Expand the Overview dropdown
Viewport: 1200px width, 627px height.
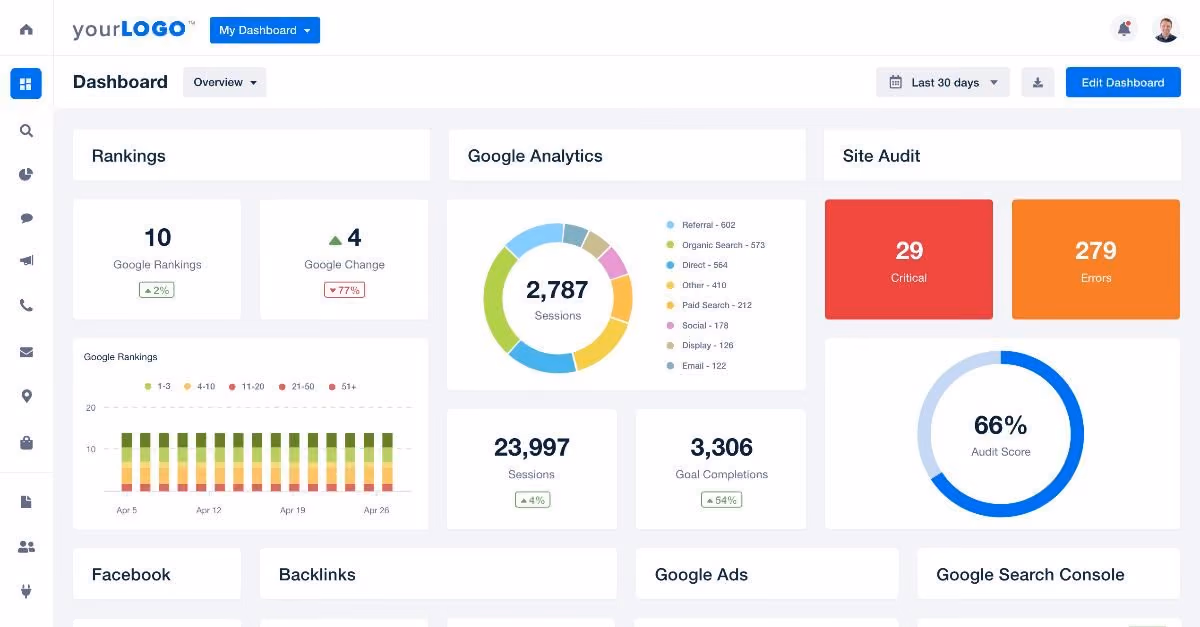click(225, 82)
